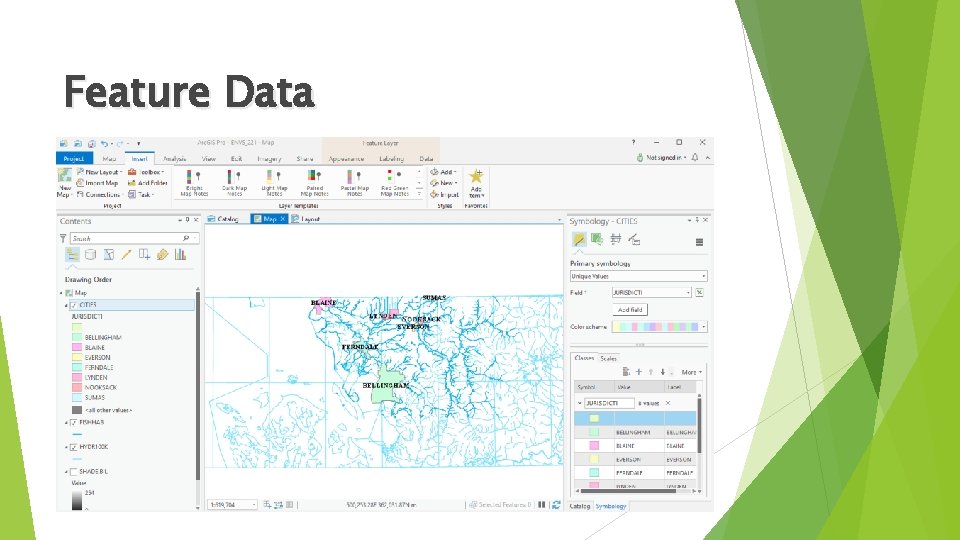Viewport: 960px width, 540px height.
Task: Switch to the View ribbon tab
Action: tap(209, 159)
